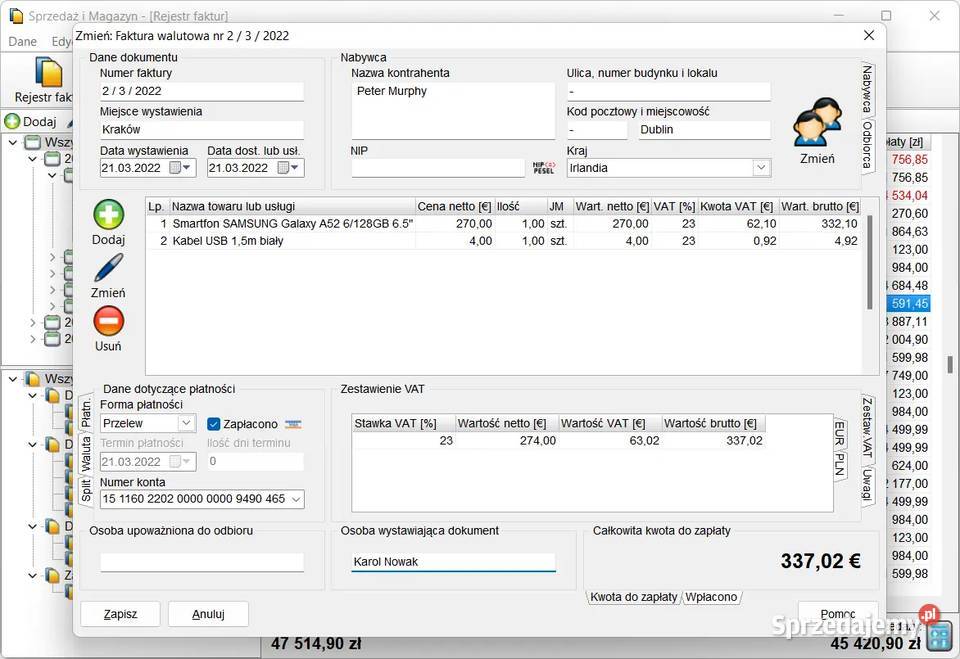
Task: Click the Rejestr faktur toolbar icon
Action: tap(48, 73)
